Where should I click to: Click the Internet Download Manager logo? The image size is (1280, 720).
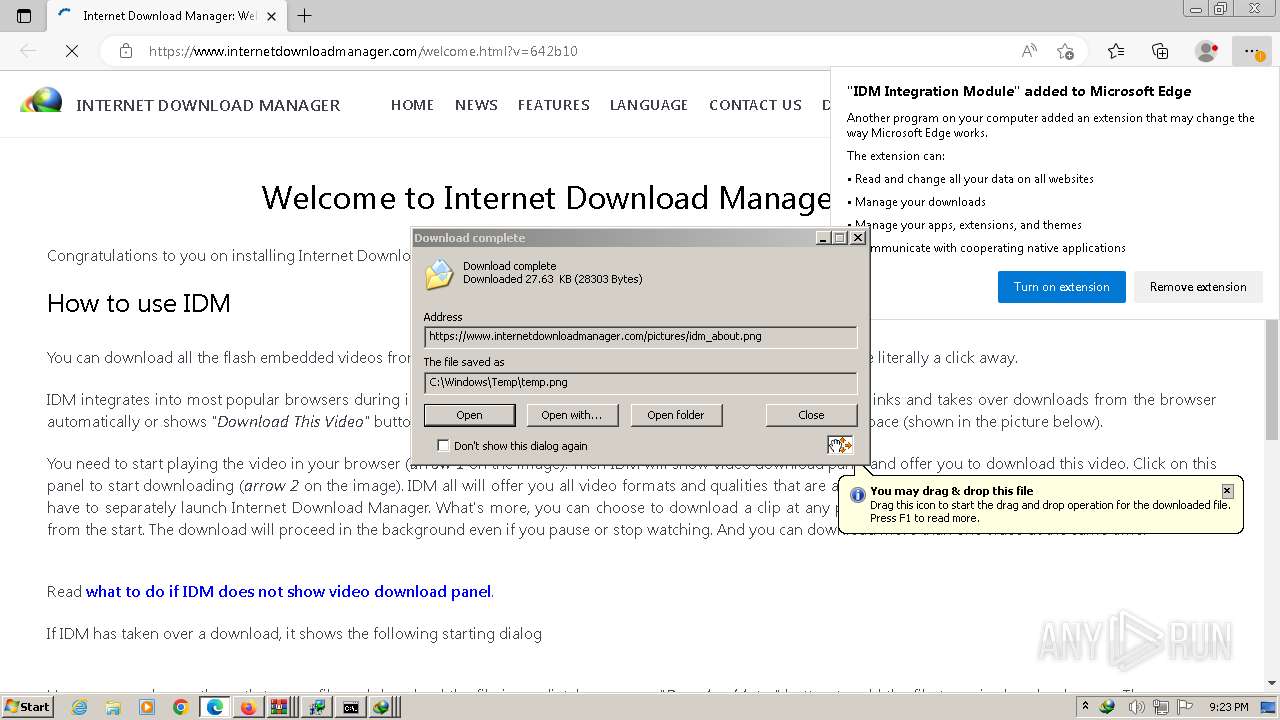tap(41, 102)
